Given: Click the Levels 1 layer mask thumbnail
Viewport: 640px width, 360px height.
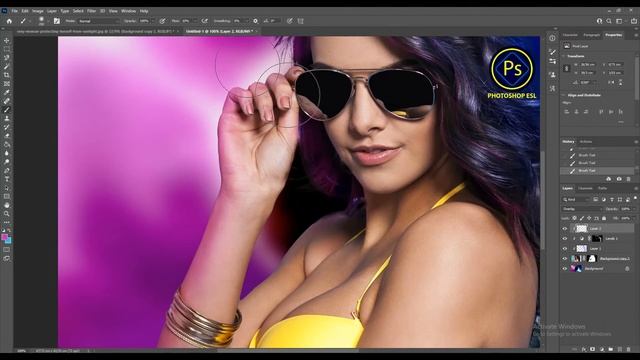Looking at the screenshot, I should [597, 238].
